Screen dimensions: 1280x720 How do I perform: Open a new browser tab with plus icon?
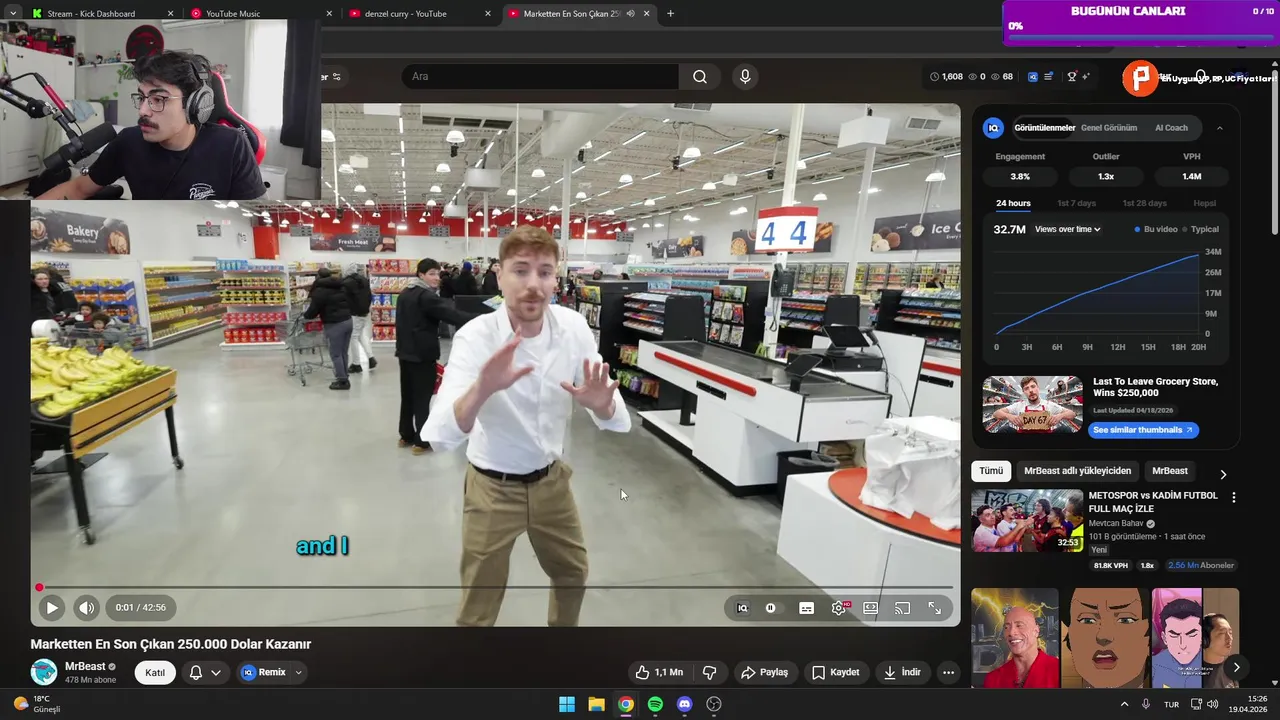[x=670, y=14]
